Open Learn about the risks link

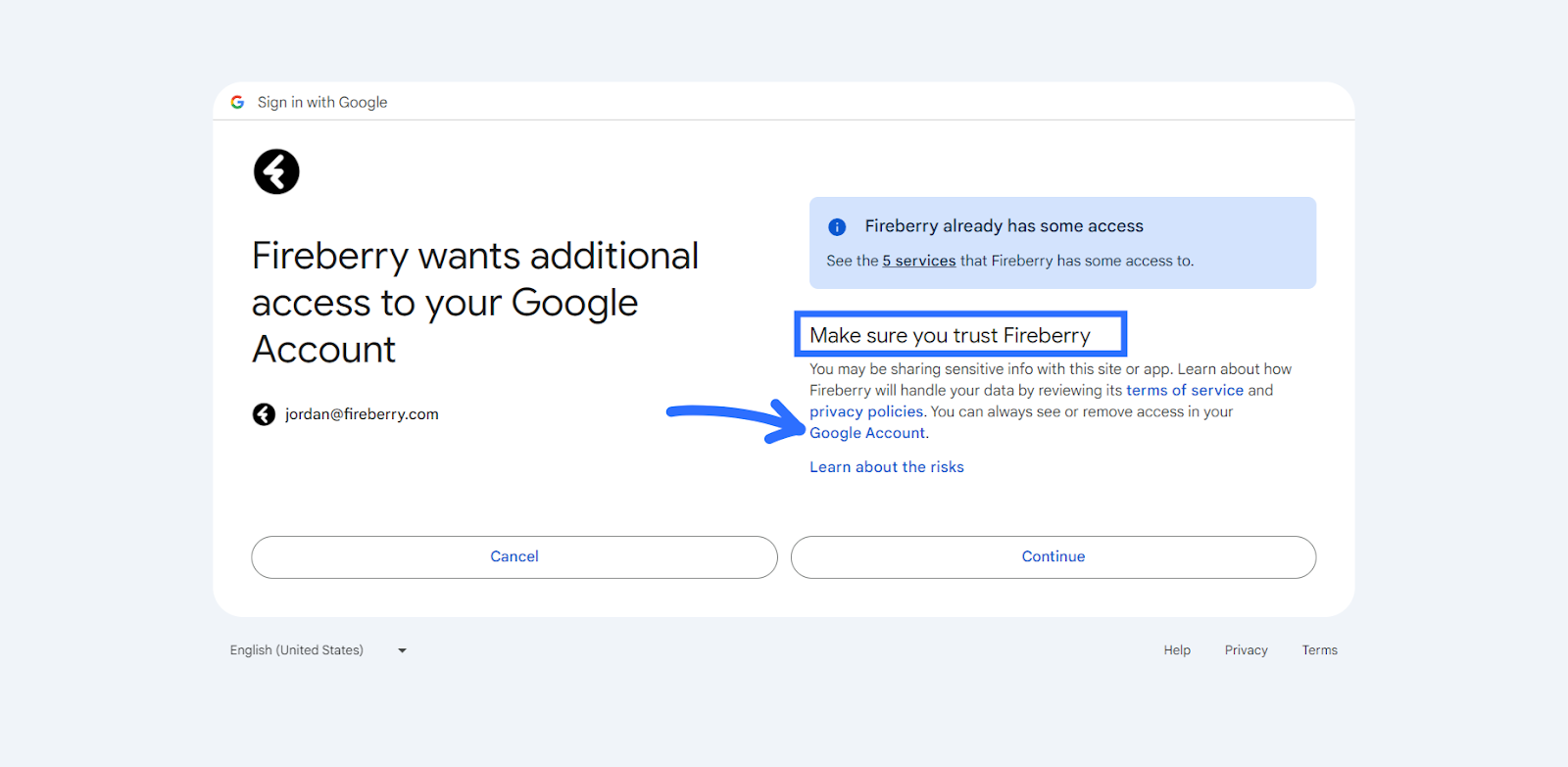[x=887, y=467]
